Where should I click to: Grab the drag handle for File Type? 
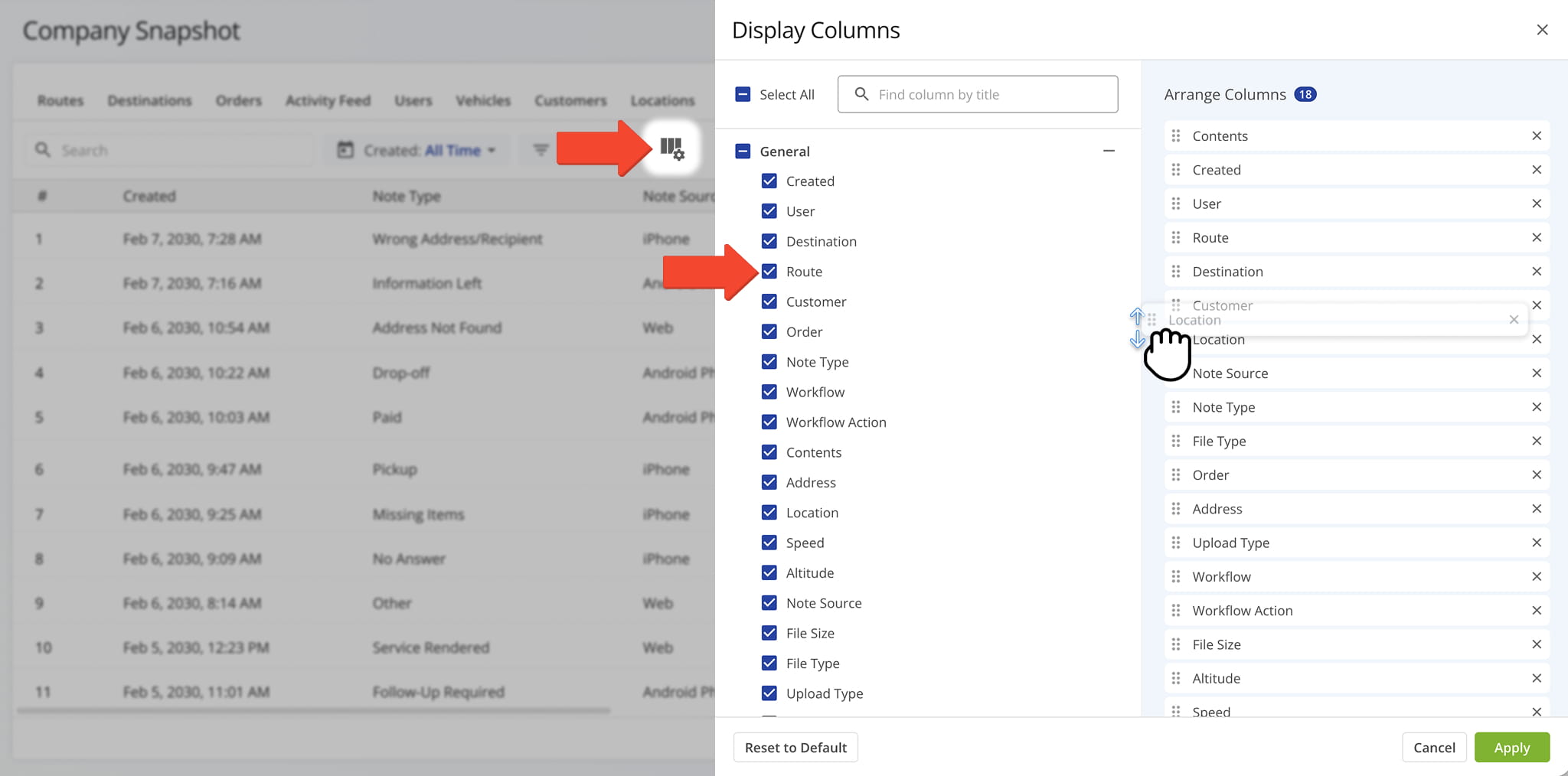point(1176,441)
